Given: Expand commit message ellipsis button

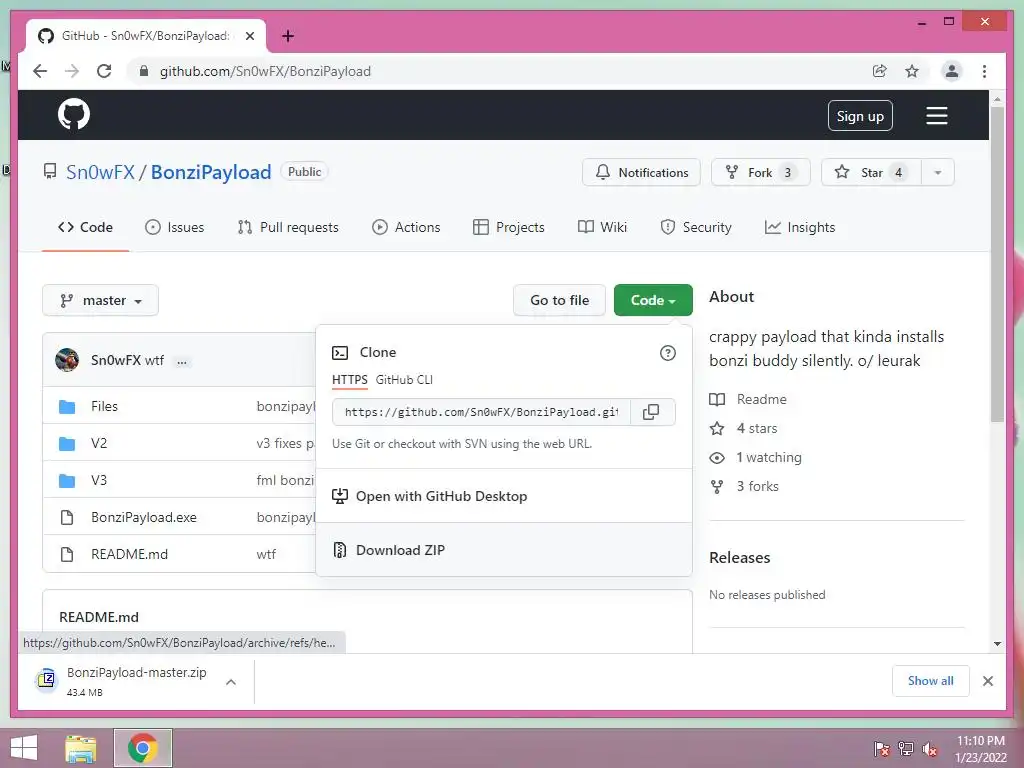Looking at the screenshot, I should point(182,361).
